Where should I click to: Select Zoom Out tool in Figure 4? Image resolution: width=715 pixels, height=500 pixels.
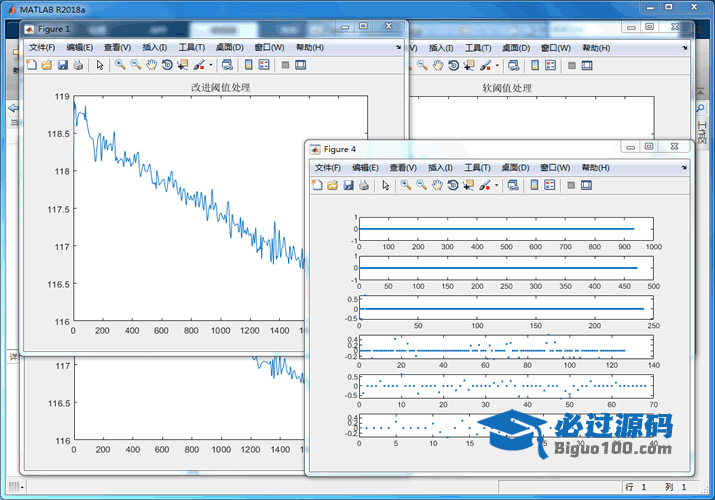[x=421, y=185]
